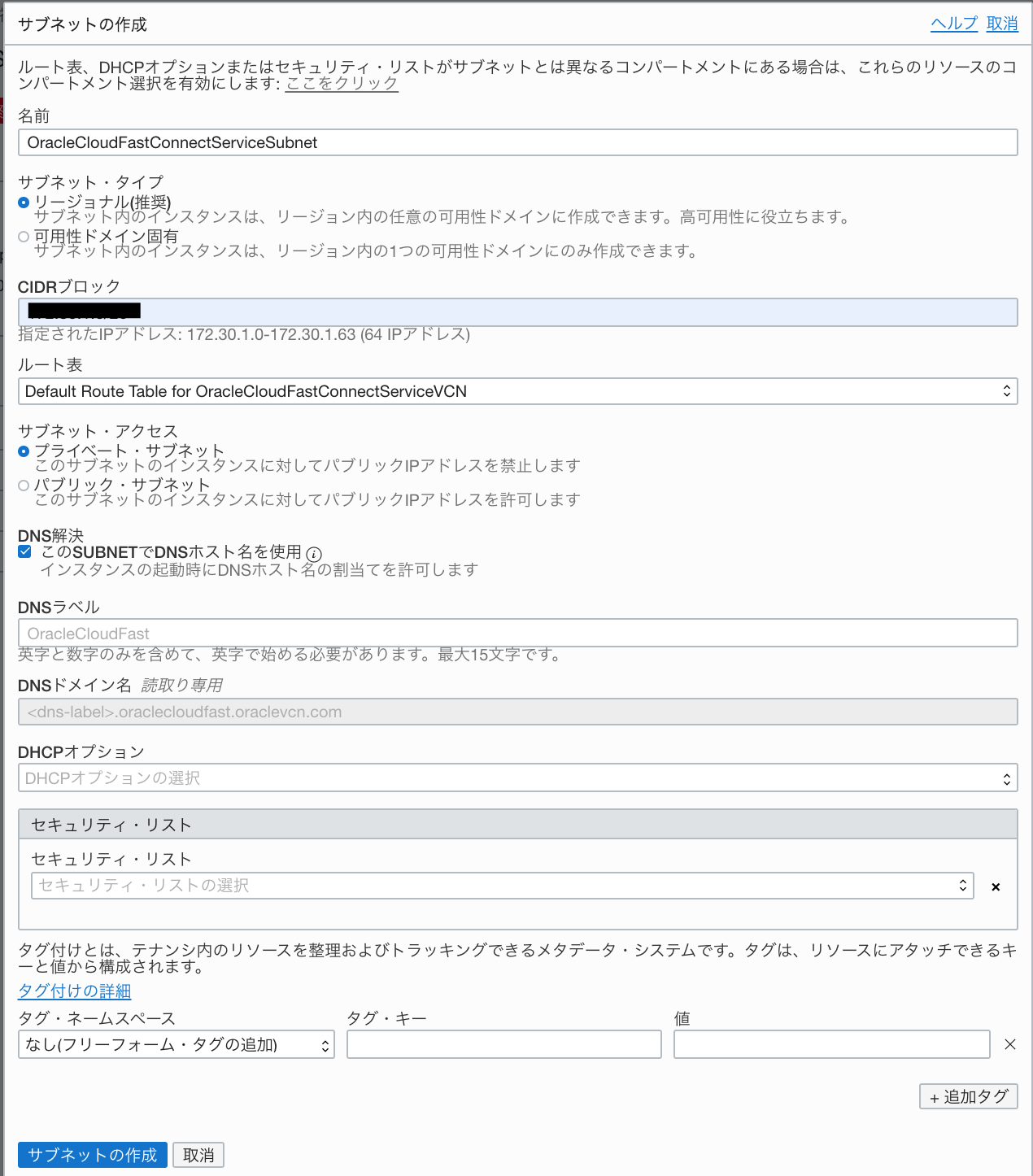This screenshot has width=1033, height=1176.
Task: Open the DHCPオプションの選択 dropdown
Action: pyautogui.click(x=517, y=778)
